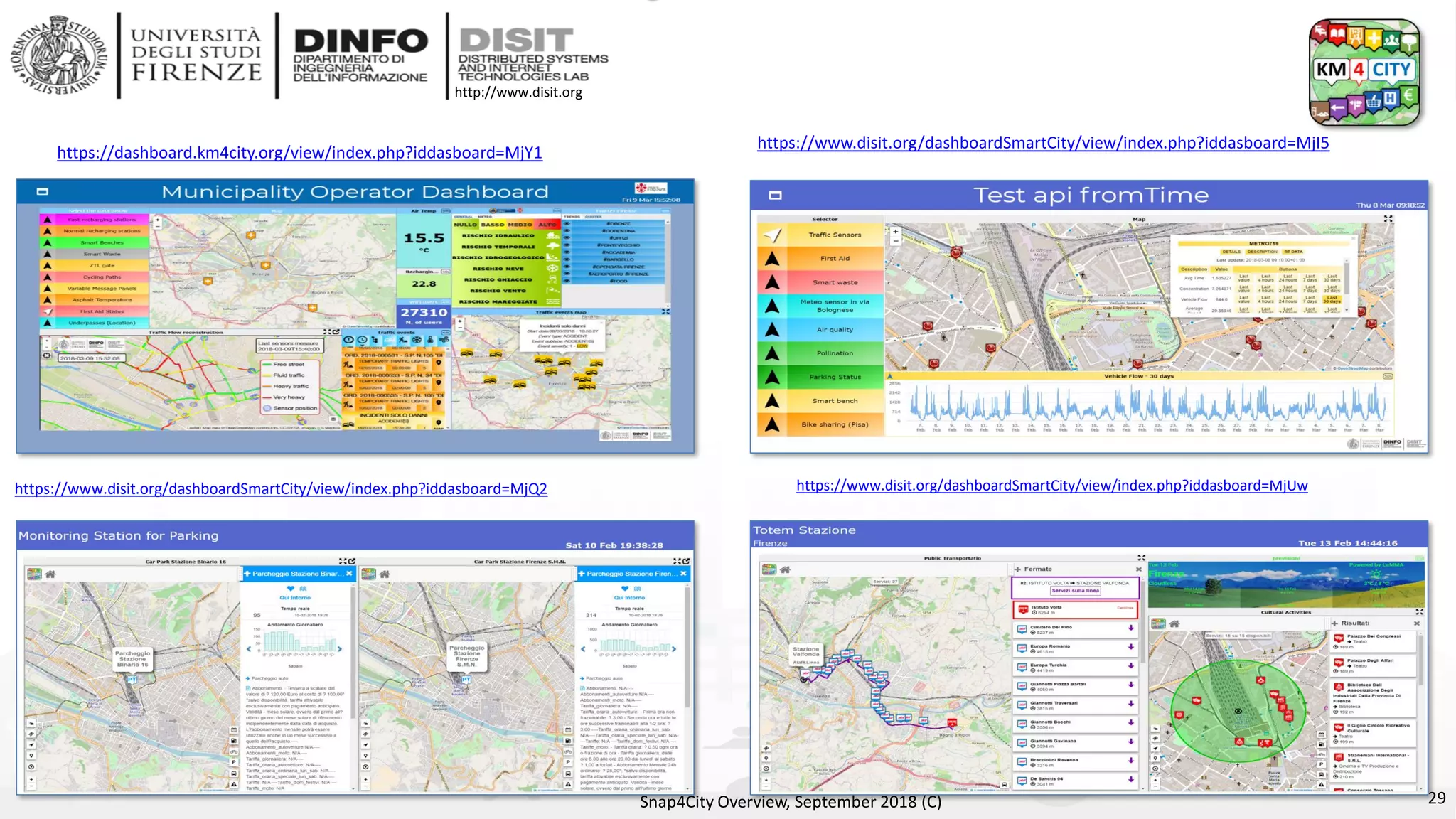This screenshot has height=819, width=1456.
Task: Click RISCHIO NEVE snowflake icon
Action: pyautogui.click(x=553, y=269)
